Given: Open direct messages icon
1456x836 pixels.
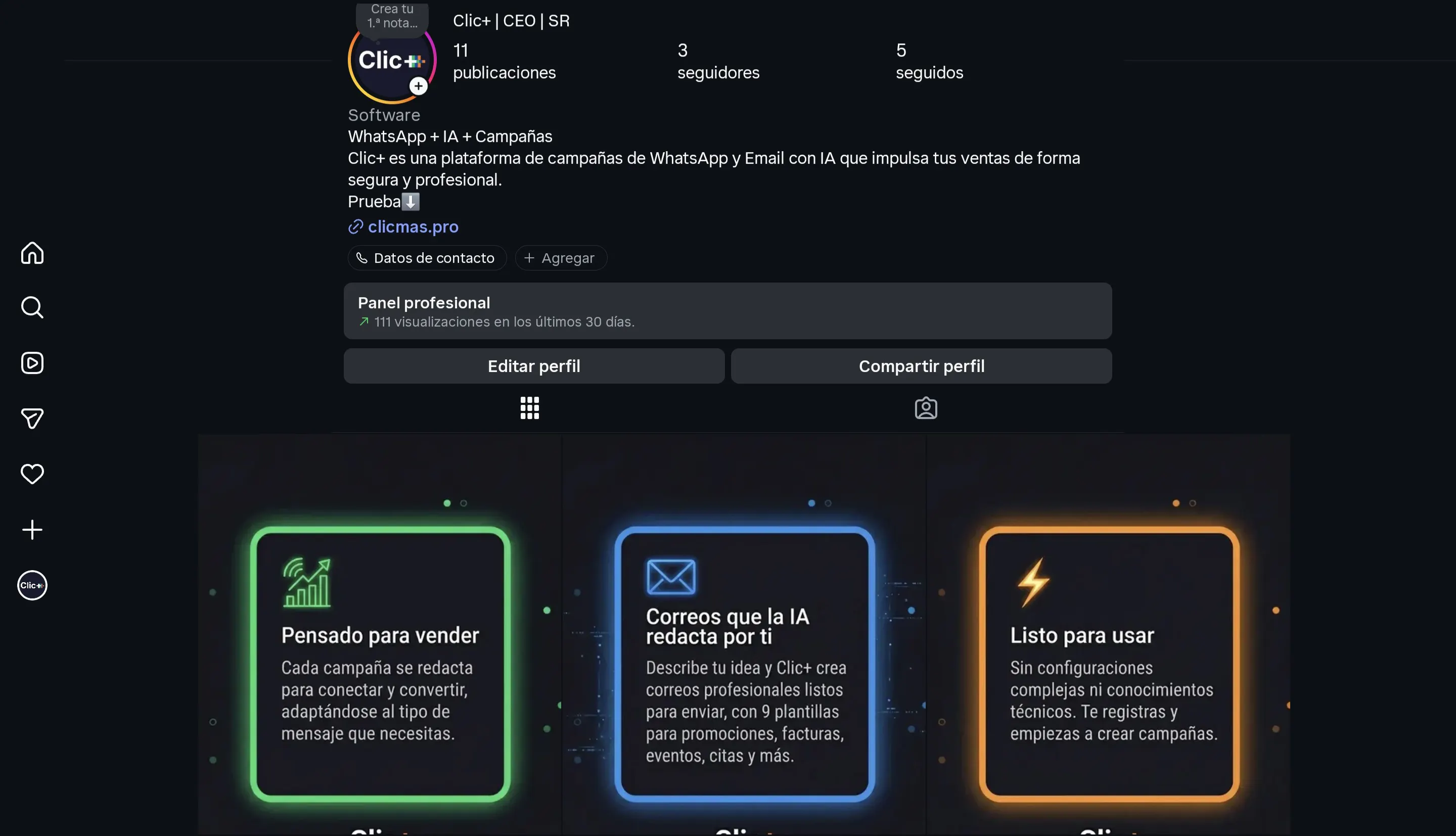Looking at the screenshot, I should [x=32, y=419].
